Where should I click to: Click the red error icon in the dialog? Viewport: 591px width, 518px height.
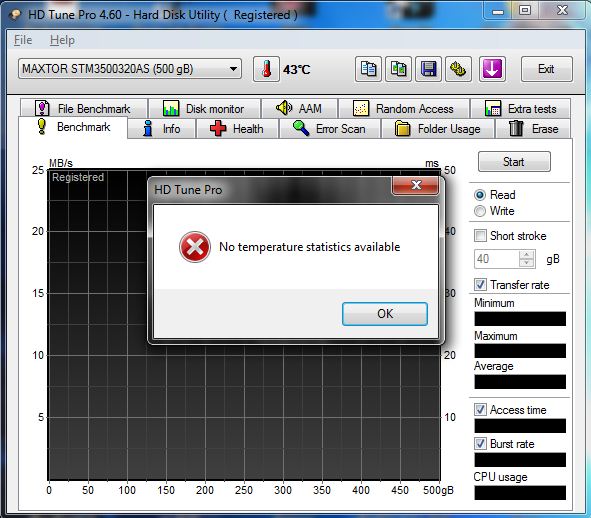pos(195,247)
